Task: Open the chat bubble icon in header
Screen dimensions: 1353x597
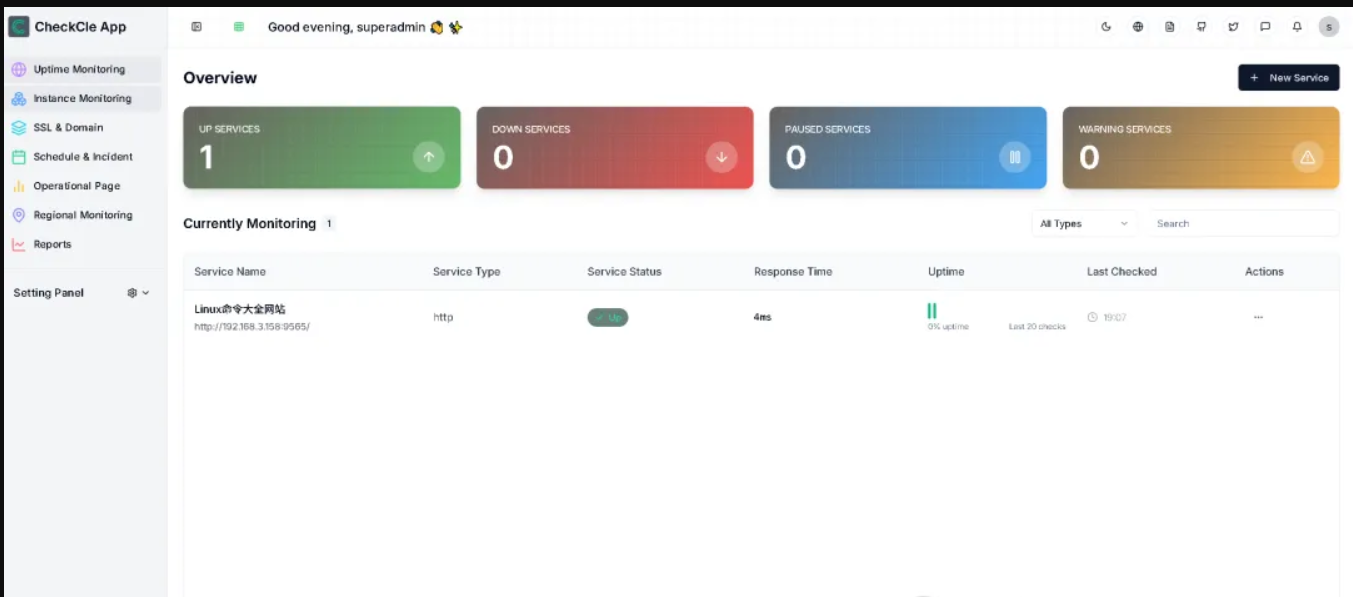Action: (x=1265, y=27)
